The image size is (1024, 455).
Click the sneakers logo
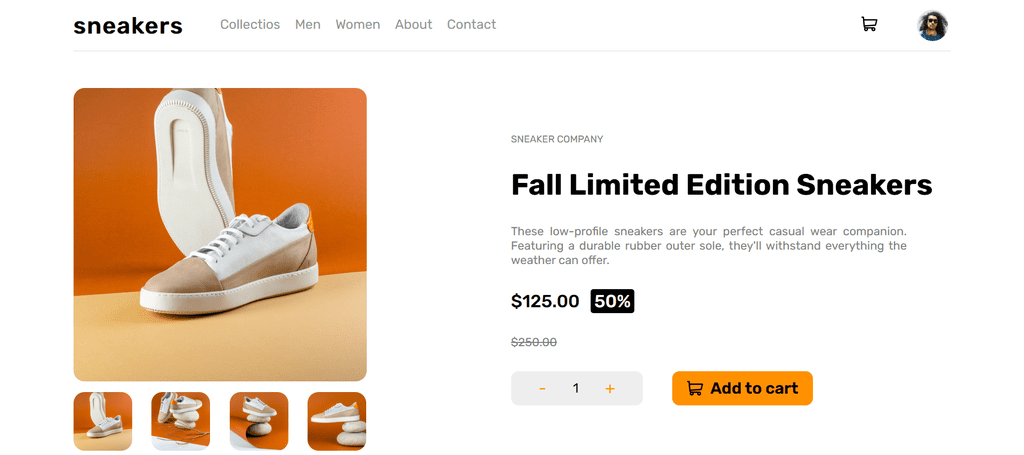(x=128, y=25)
